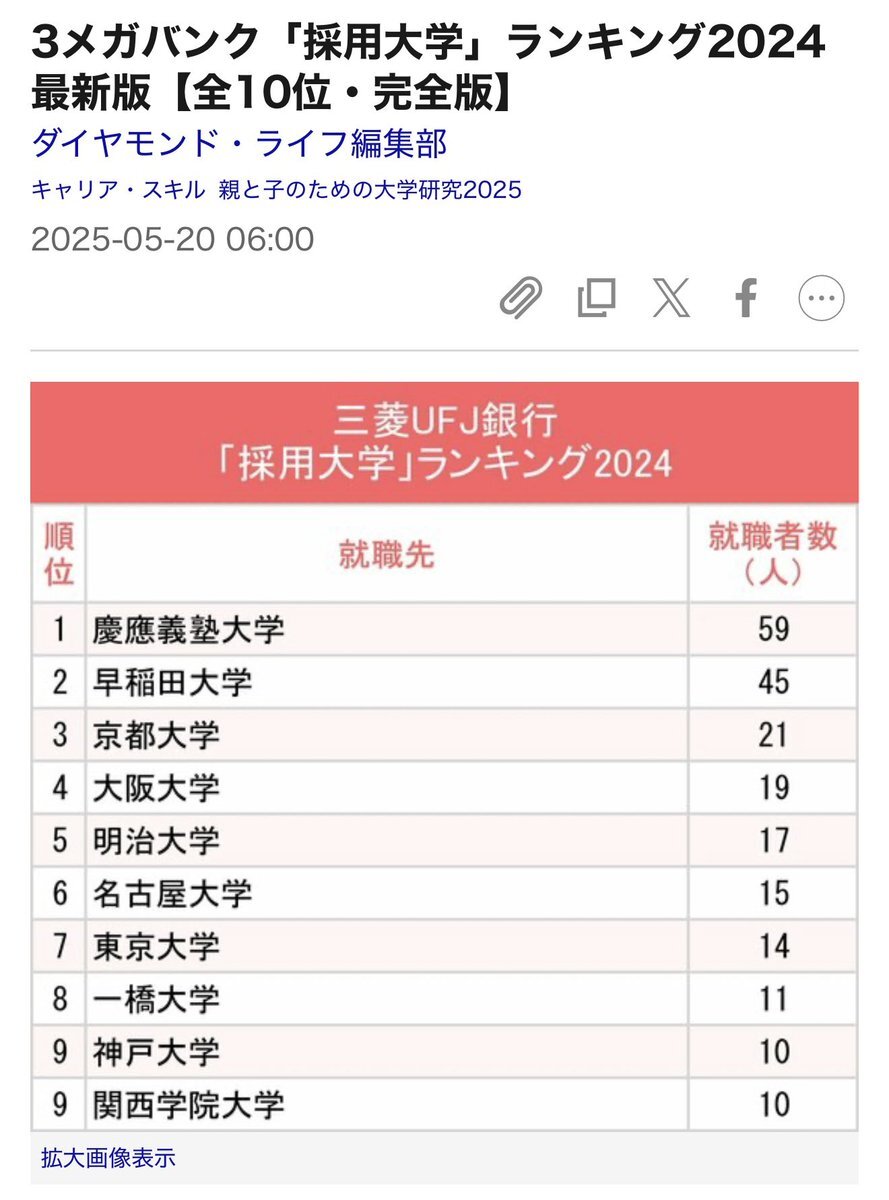The image size is (889, 1200).
Task: Select the 慶應義塾大学 row
Action: [x=444, y=629]
